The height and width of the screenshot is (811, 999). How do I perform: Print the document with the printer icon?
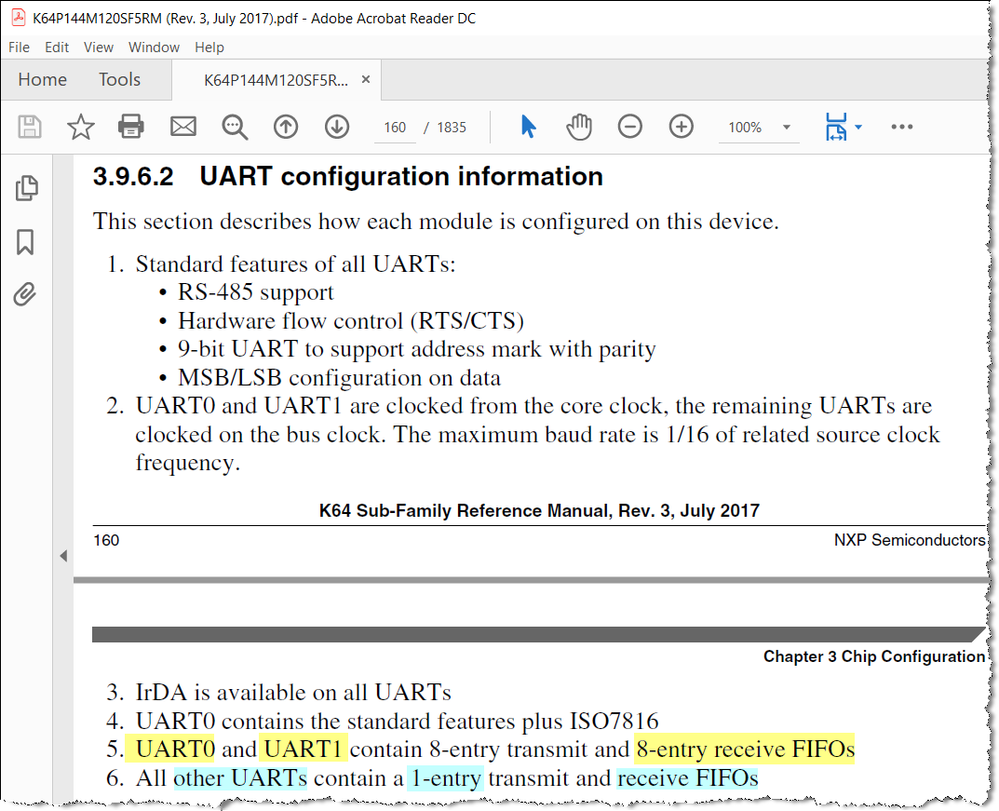[x=131, y=127]
